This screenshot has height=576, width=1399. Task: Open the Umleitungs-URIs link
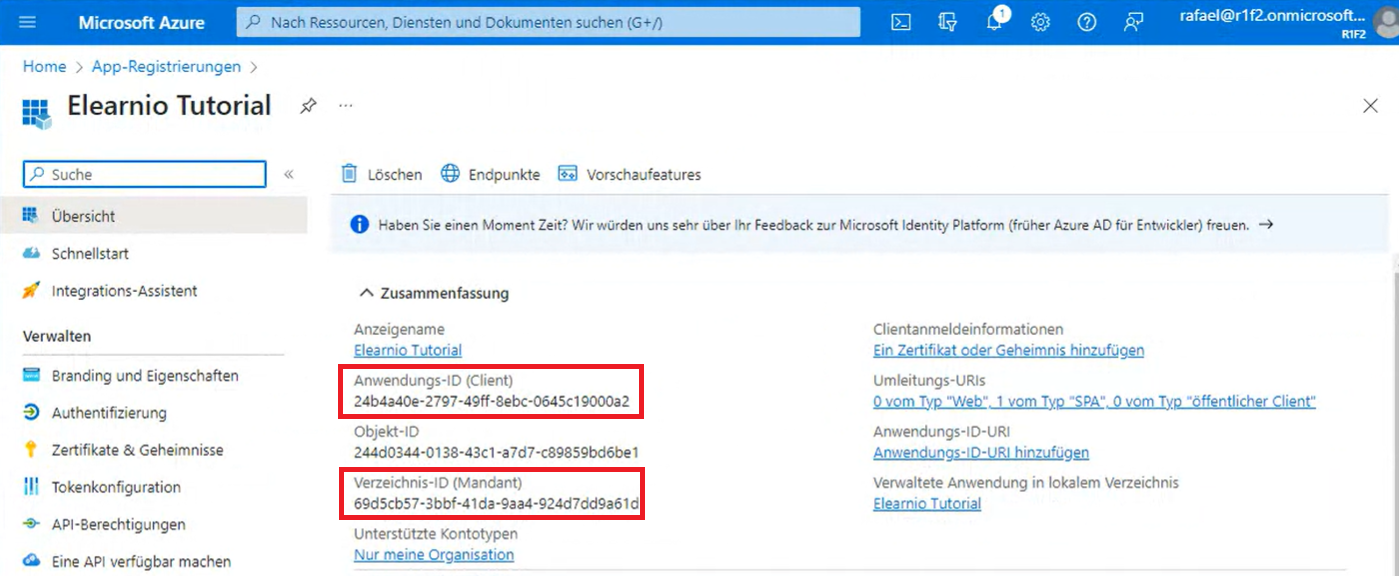1094,401
